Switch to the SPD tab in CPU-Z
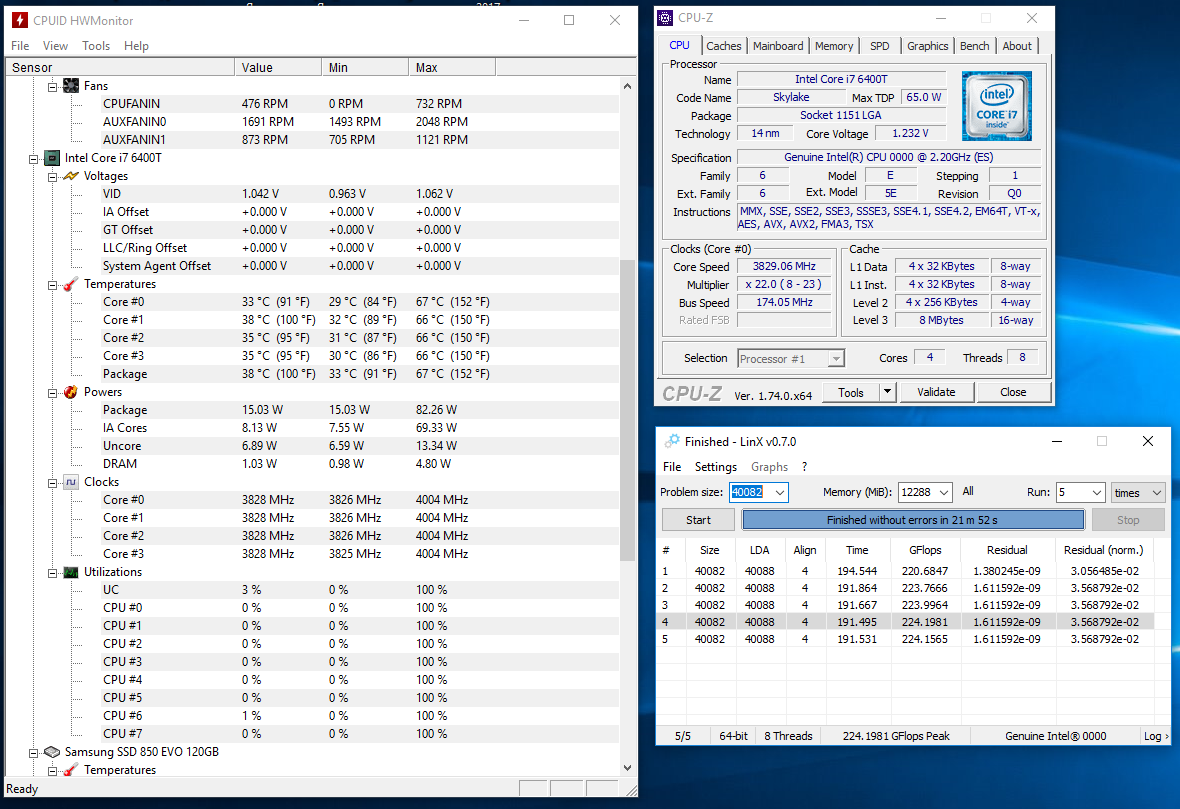This screenshot has height=809, width=1180. coord(880,46)
